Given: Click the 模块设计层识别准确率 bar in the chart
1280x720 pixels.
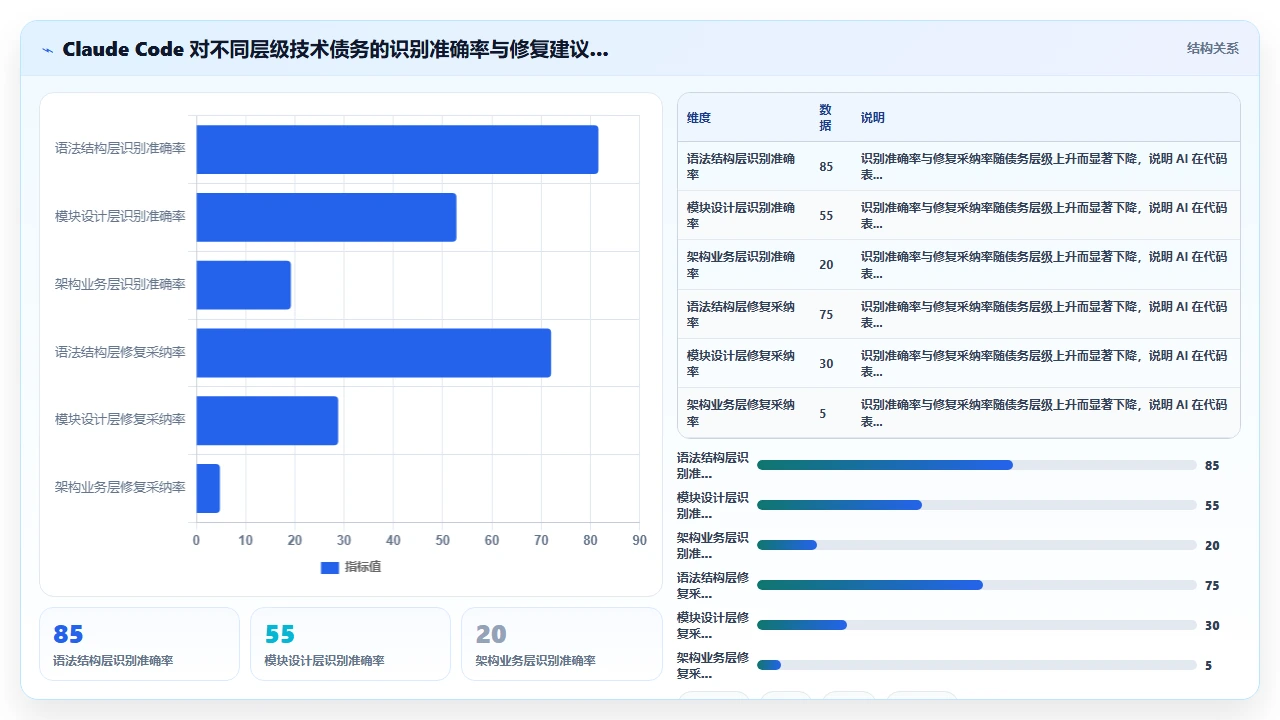Looking at the screenshot, I should tap(326, 217).
